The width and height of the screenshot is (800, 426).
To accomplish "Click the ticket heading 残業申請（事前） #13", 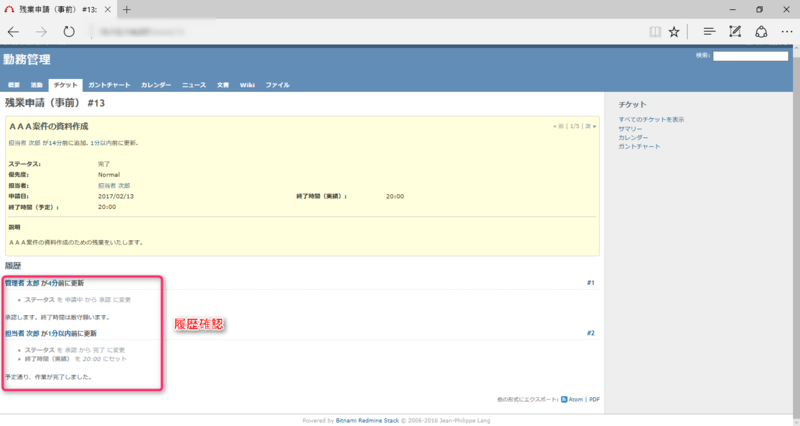I will coord(55,103).
